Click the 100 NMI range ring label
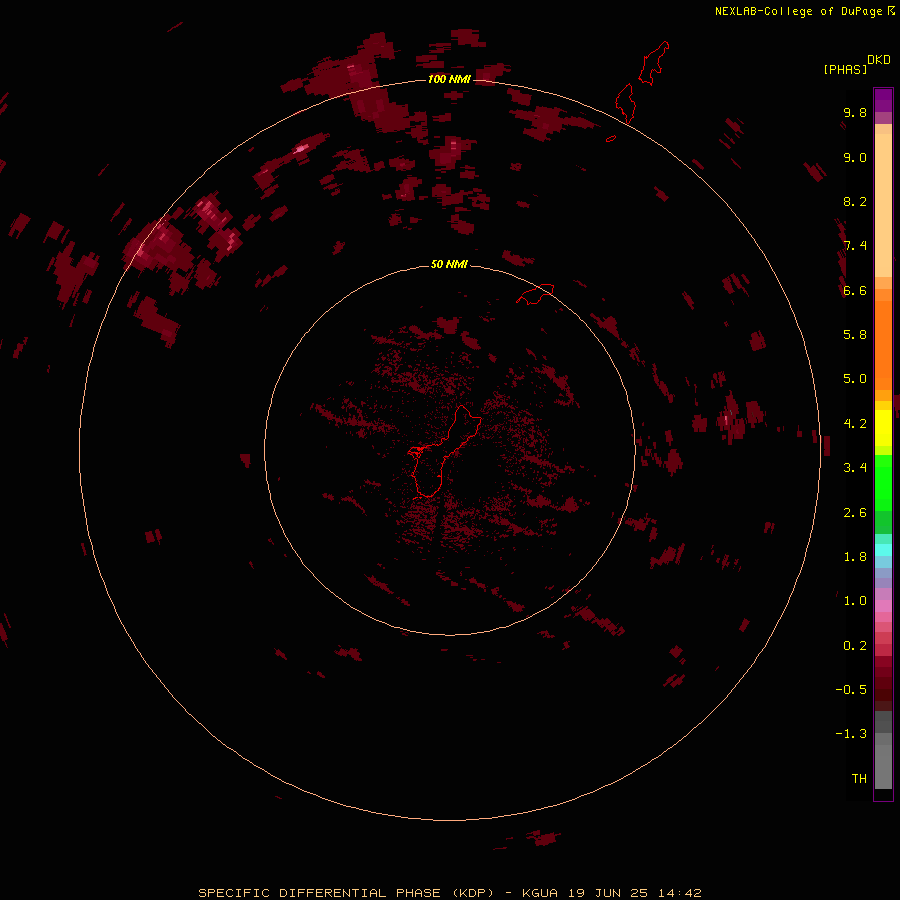900x900 pixels. click(x=449, y=79)
